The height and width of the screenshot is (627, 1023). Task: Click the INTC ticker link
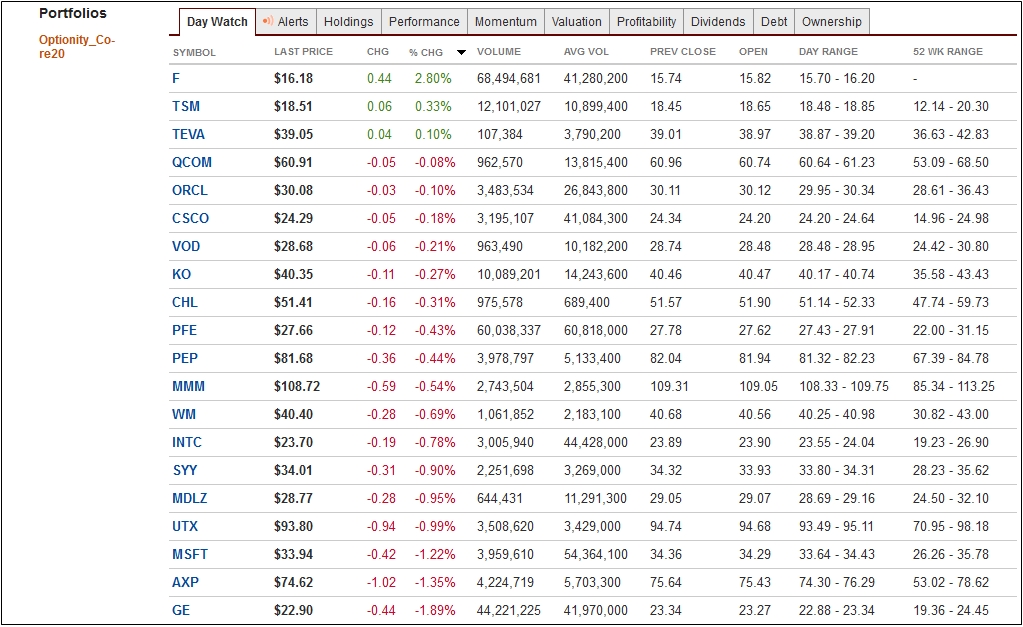tap(187, 443)
